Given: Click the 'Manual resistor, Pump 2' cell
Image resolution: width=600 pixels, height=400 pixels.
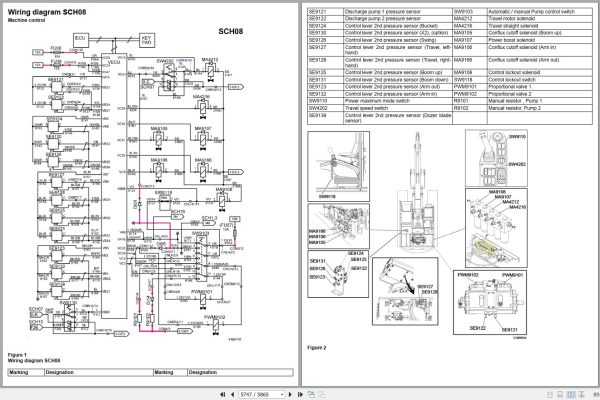Looking at the screenshot, I should (540, 108).
